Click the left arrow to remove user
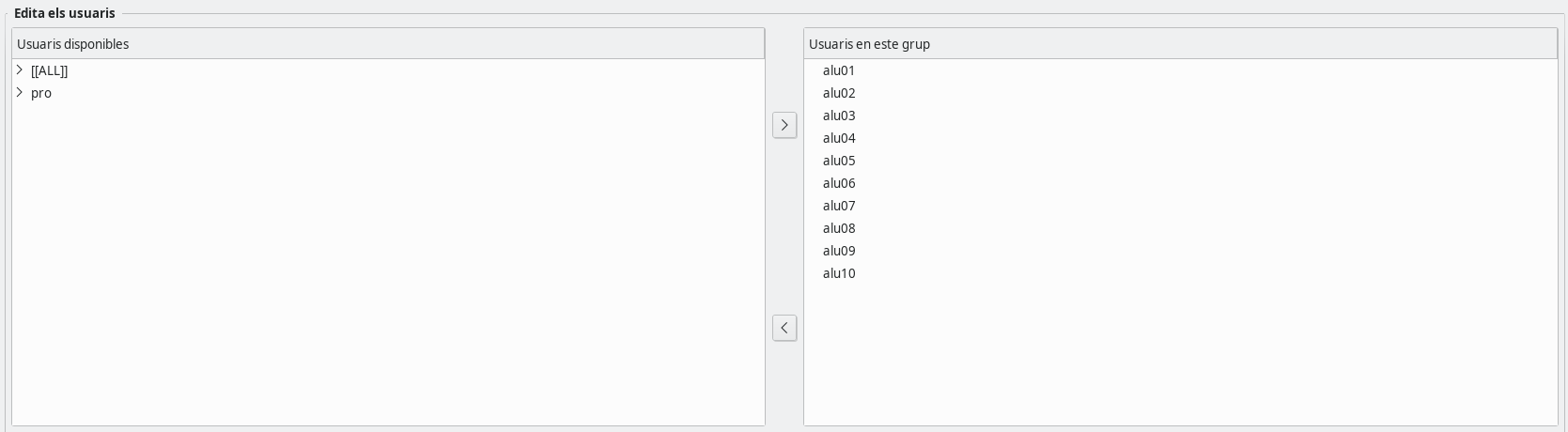Screen dimensions: 1568x432 pyautogui.click(x=784, y=328)
